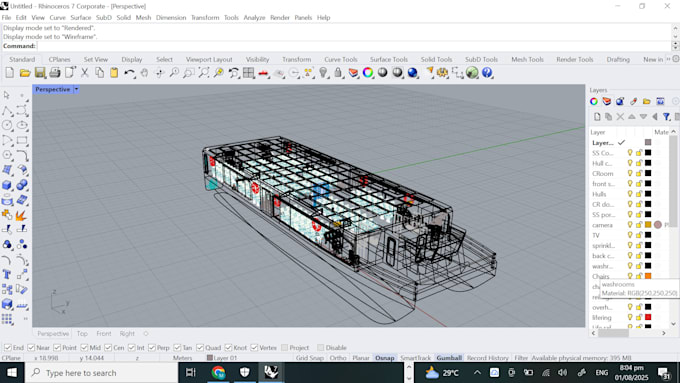This screenshot has width=680, height=383.
Task: Show hidden system tray icons chevron
Action: tap(477, 373)
